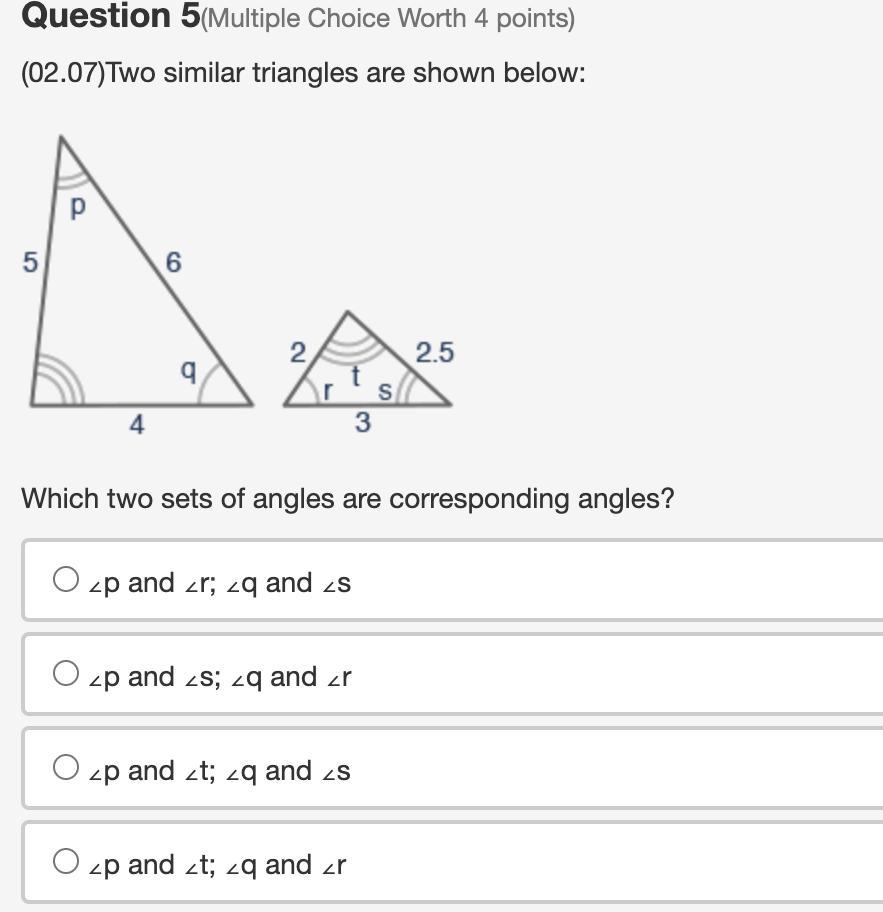Click angle label r in small triangle
This screenshot has height=912, width=883.
327,390
